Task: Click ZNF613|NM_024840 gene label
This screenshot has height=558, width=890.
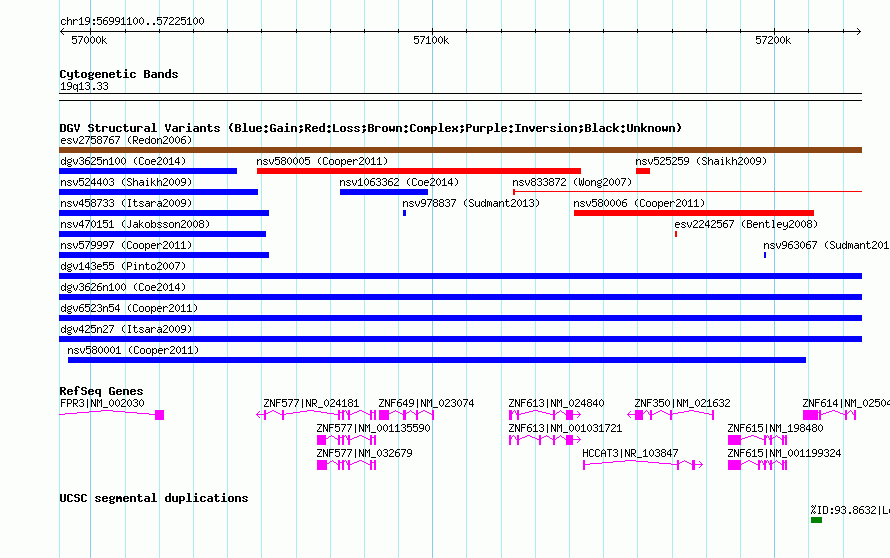Action: pyautogui.click(x=556, y=404)
